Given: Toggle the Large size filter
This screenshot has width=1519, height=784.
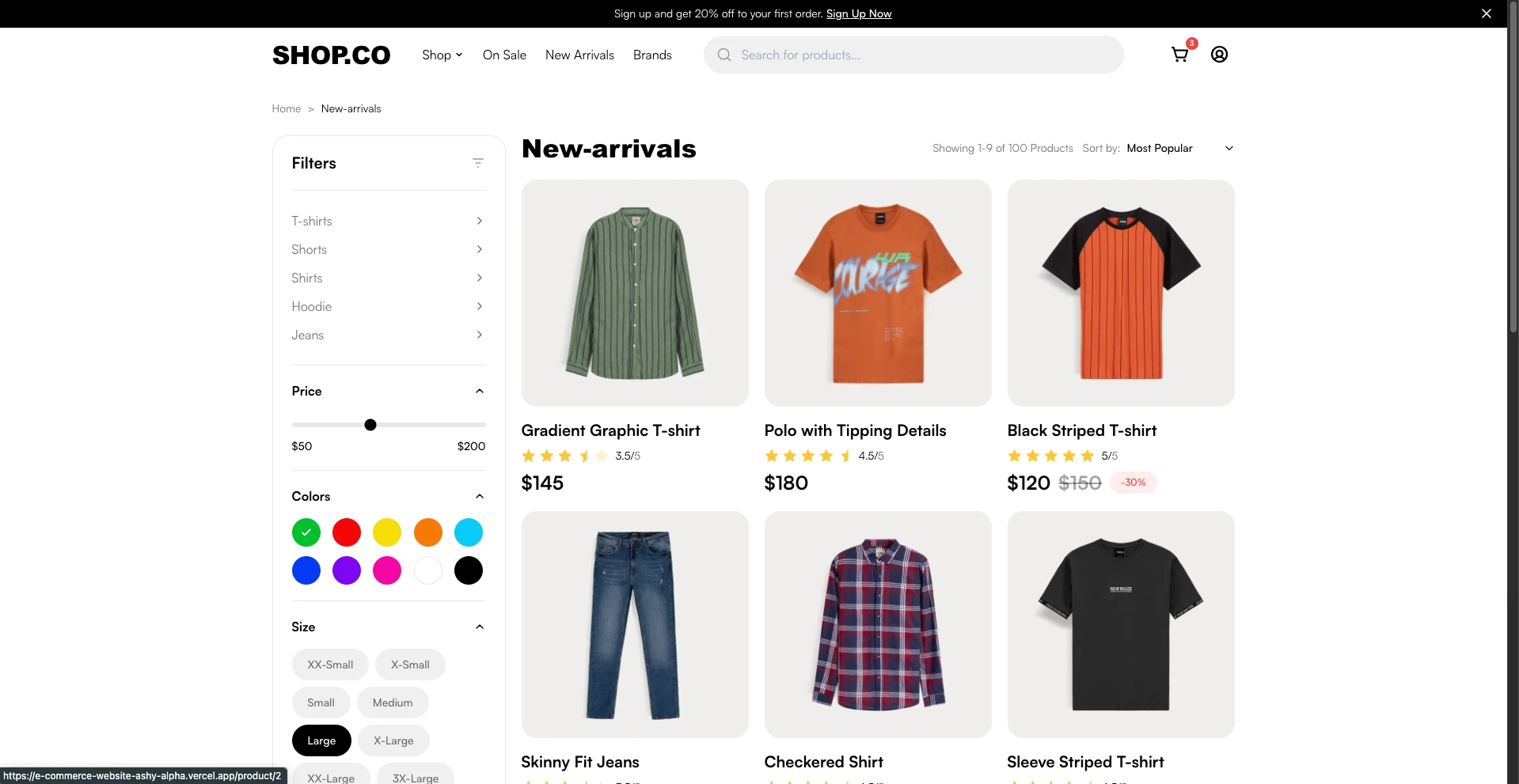Looking at the screenshot, I should [x=321, y=740].
